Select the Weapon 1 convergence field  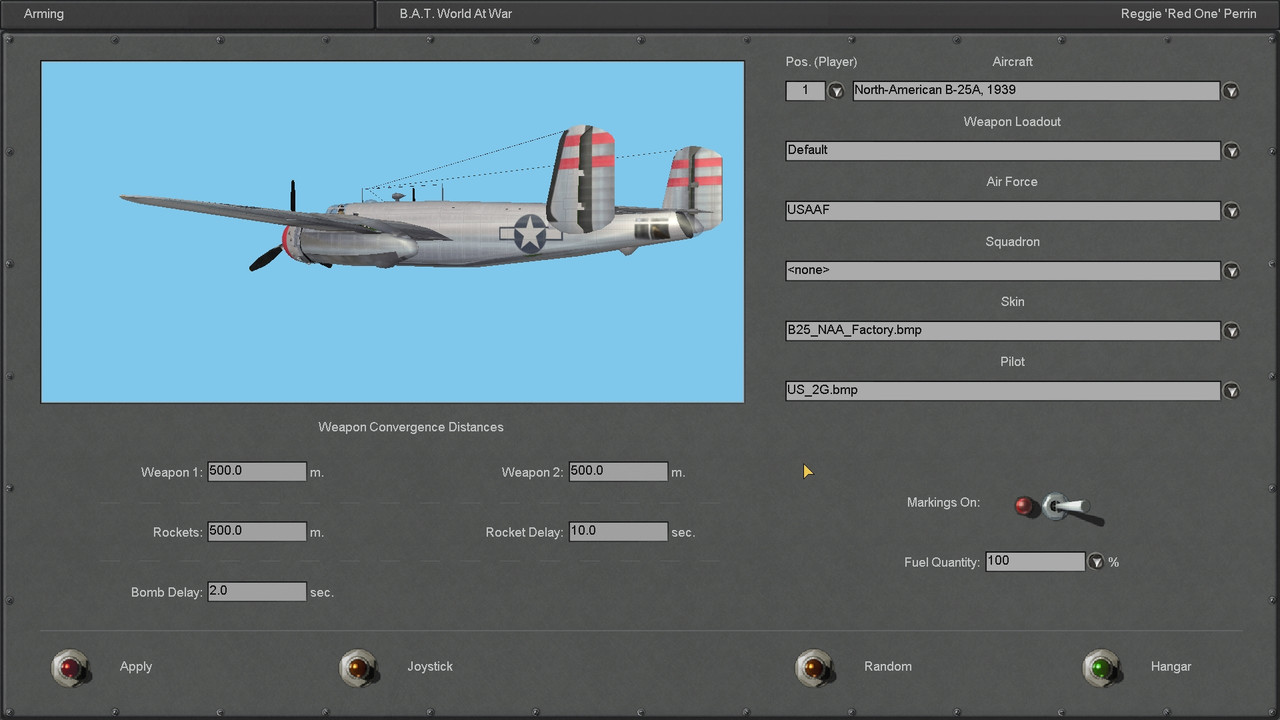tap(257, 471)
